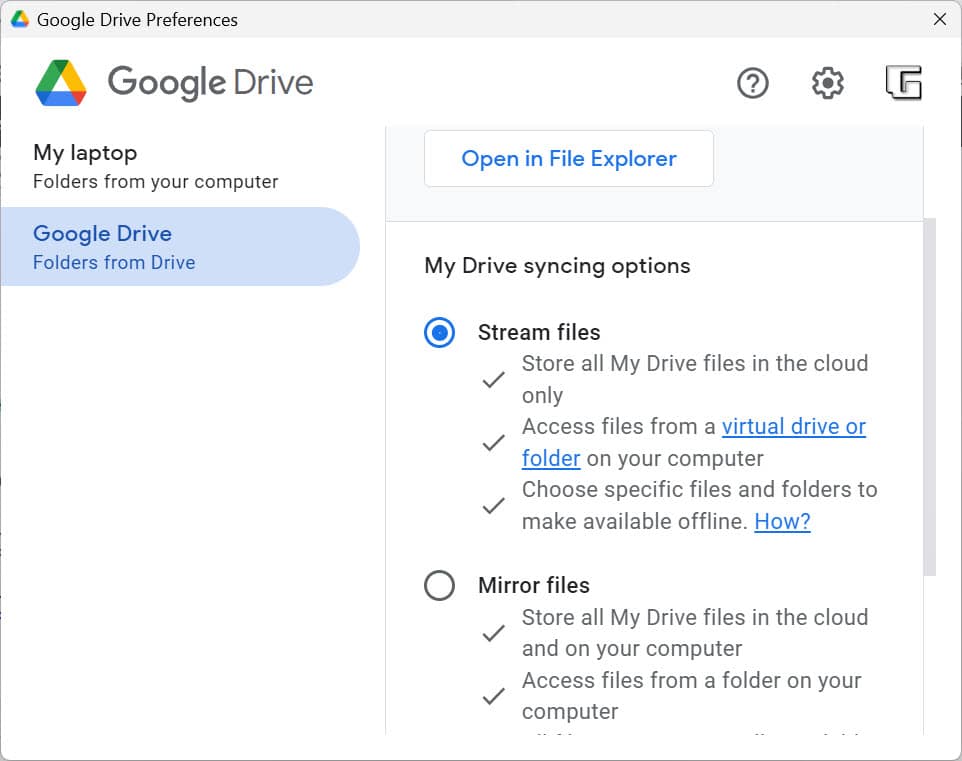
Task: Close the Google Drive Preferences window
Action: pyautogui.click(x=939, y=19)
